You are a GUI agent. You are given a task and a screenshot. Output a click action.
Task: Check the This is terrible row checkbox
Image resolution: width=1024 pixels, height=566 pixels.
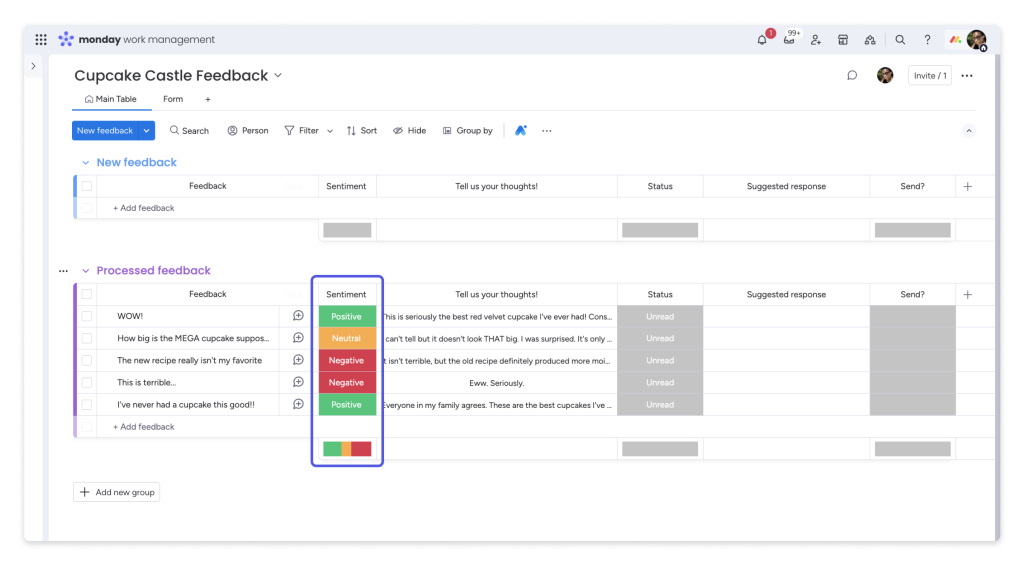pos(87,383)
